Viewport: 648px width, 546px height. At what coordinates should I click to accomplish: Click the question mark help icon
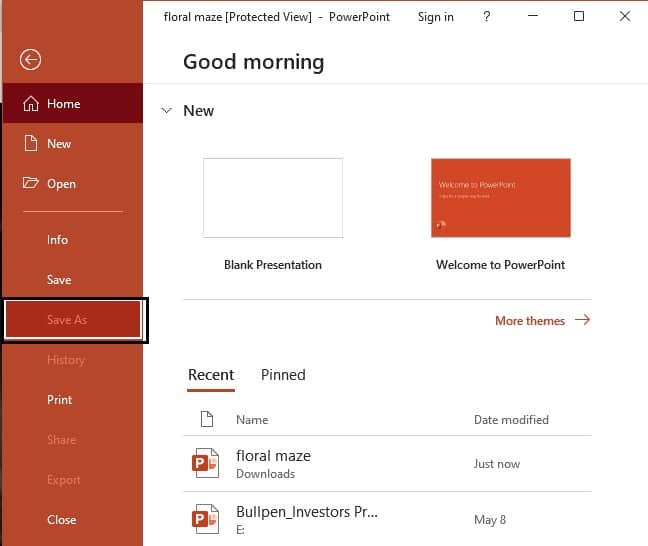pyautogui.click(x=487, y=17)
